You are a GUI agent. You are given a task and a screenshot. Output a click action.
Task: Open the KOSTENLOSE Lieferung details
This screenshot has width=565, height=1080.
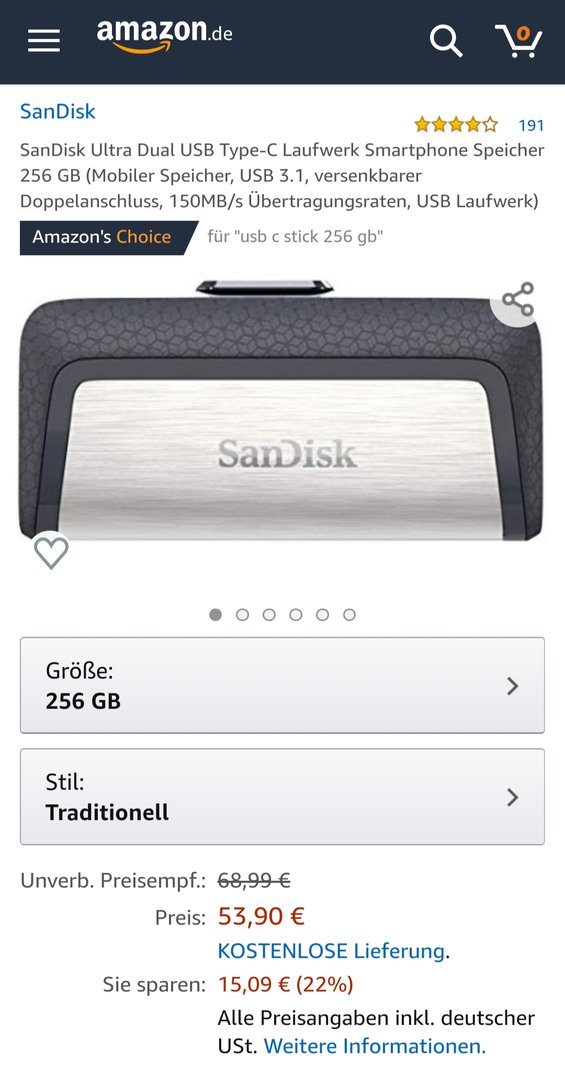point(331,951)
